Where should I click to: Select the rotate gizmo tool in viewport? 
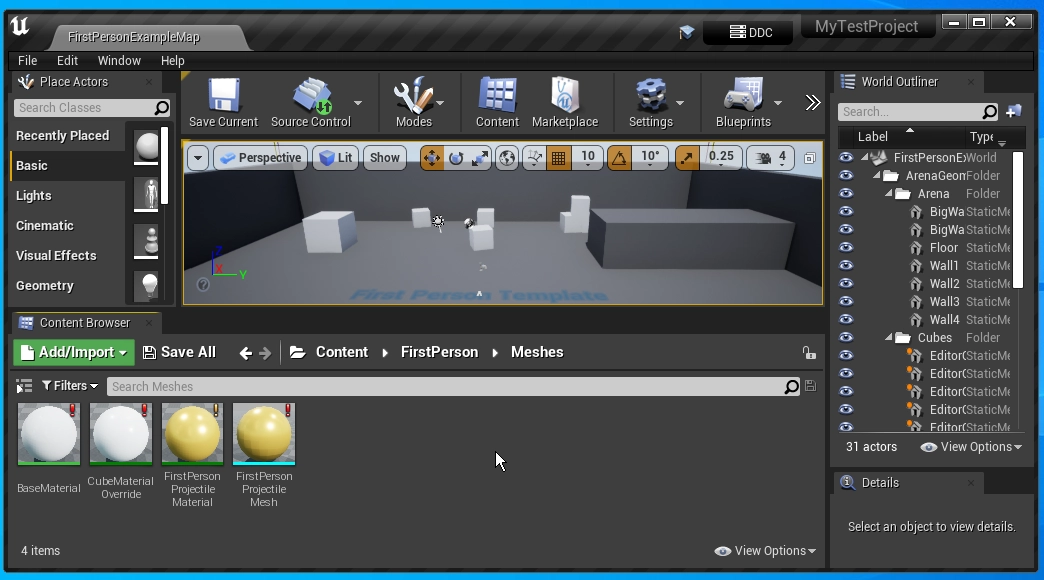[456, 158]
